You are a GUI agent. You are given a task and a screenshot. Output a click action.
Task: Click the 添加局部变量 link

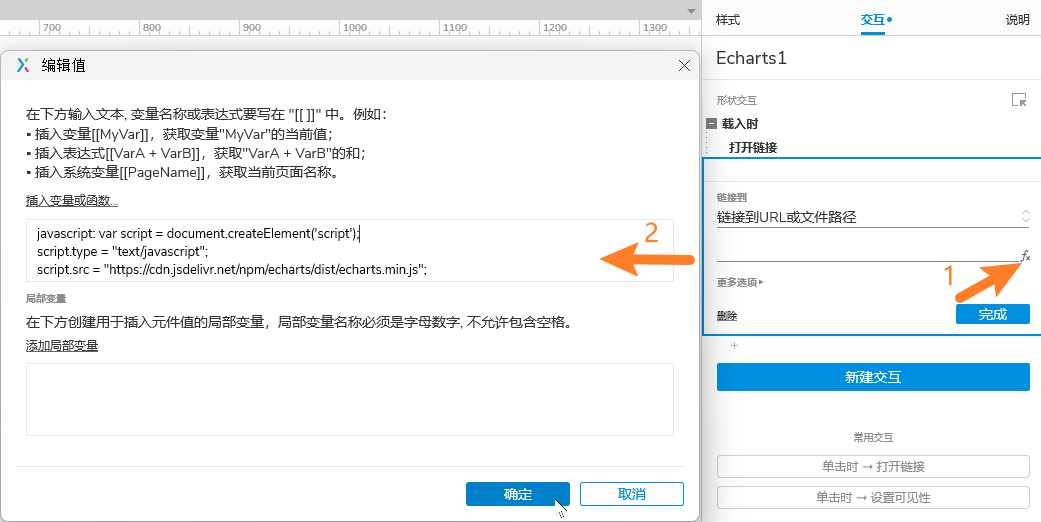tap(62, 346)
